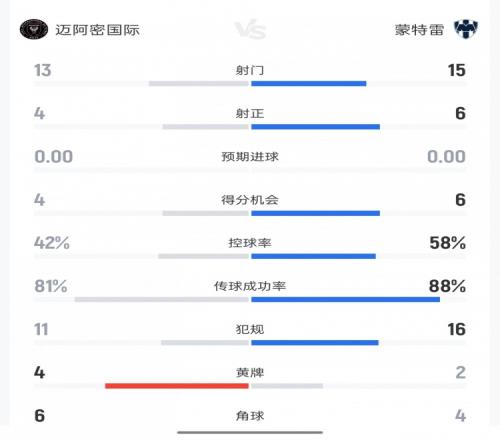Click the blue 传球成功率 bar for Monterrey

346,299
